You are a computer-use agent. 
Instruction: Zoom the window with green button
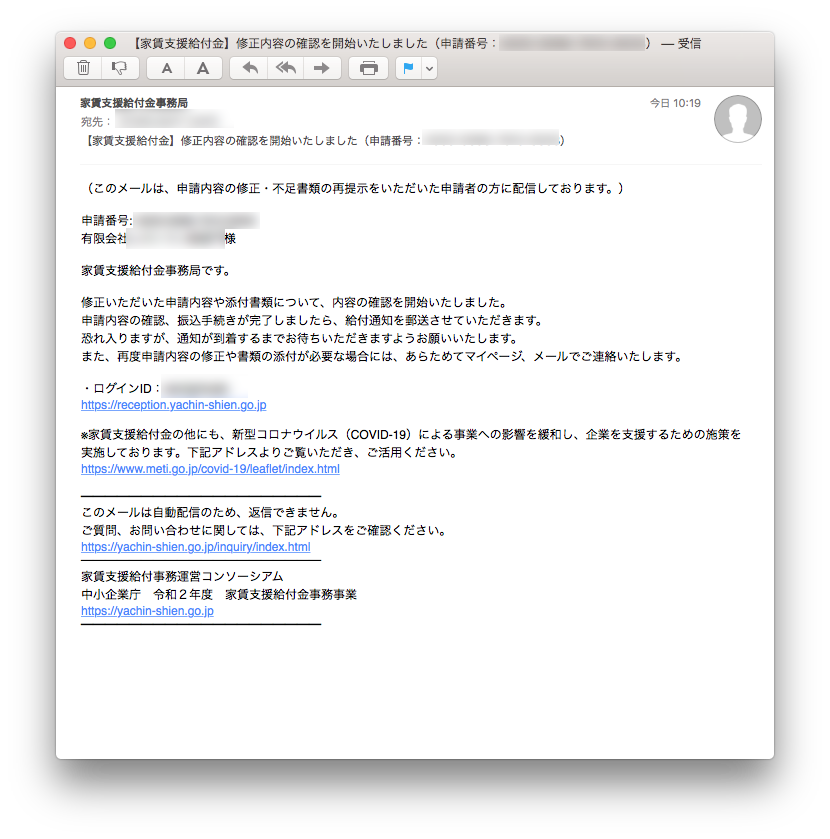click(110, 43)
